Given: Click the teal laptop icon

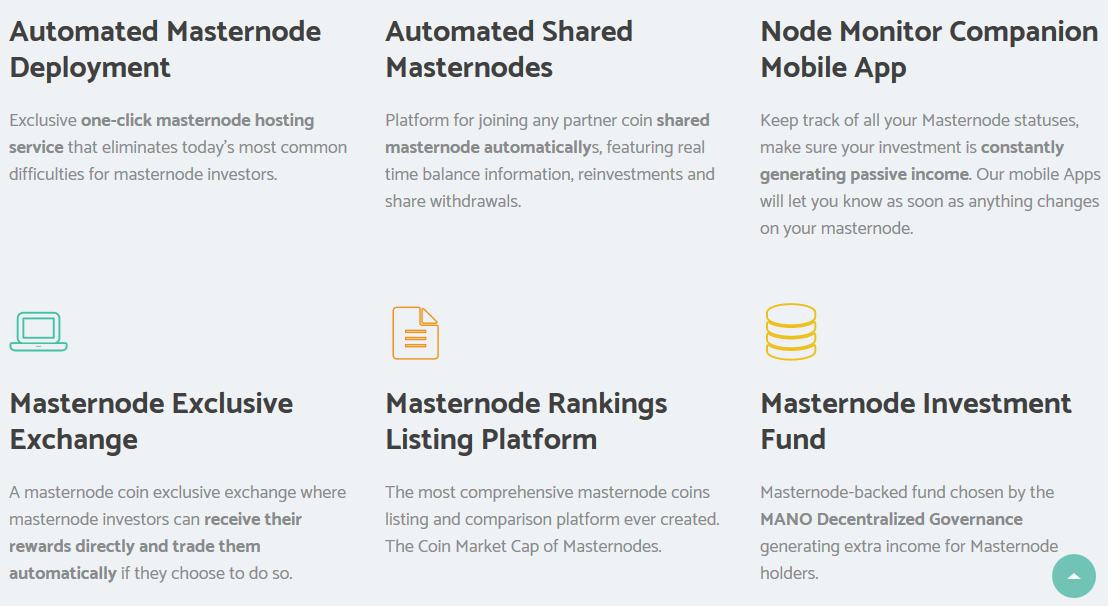Looking at the screenshot, I should pyautogui.click(x=39, y=331).
